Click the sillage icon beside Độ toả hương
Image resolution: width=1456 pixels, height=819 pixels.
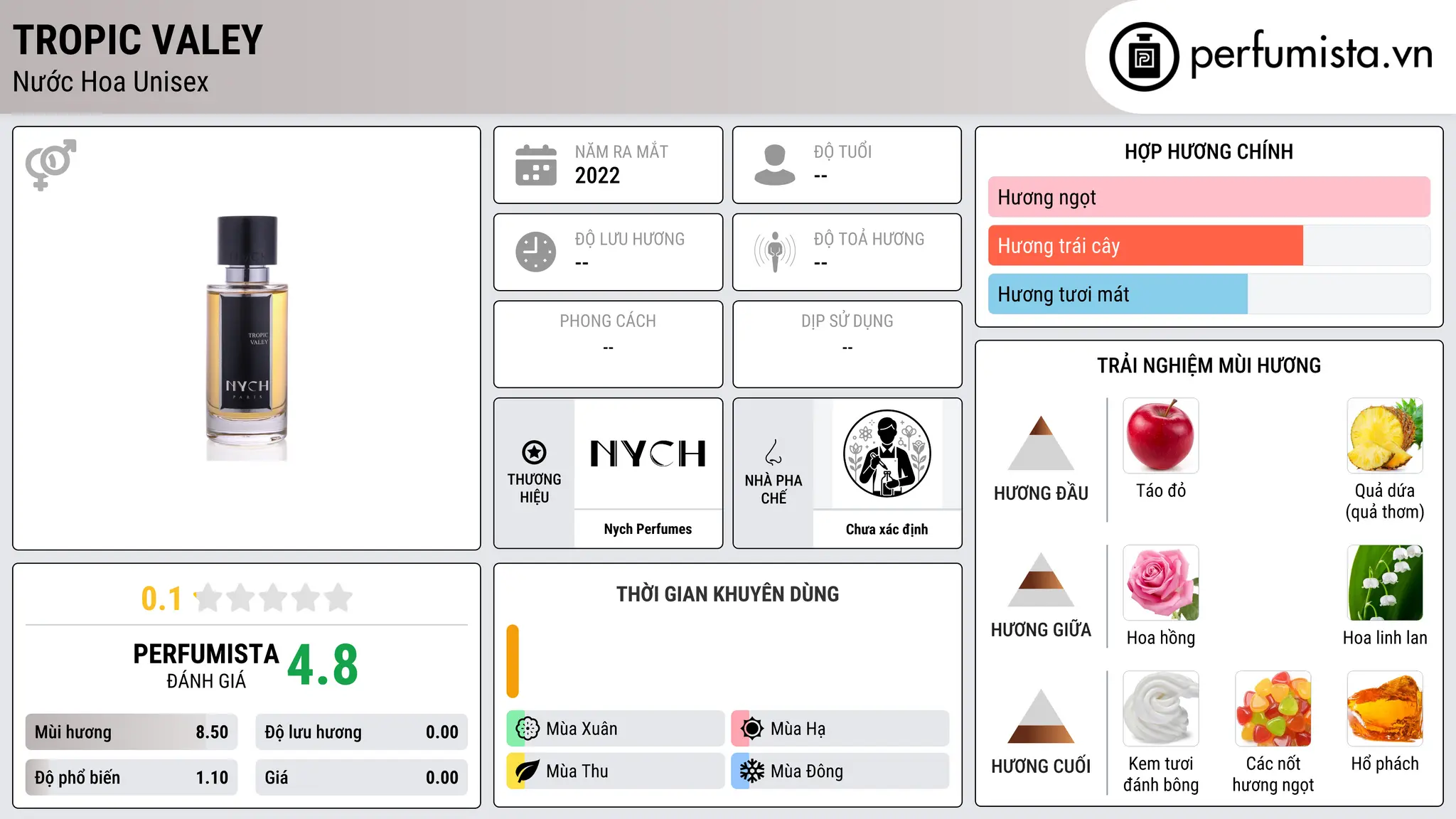[x=775, y=252]
